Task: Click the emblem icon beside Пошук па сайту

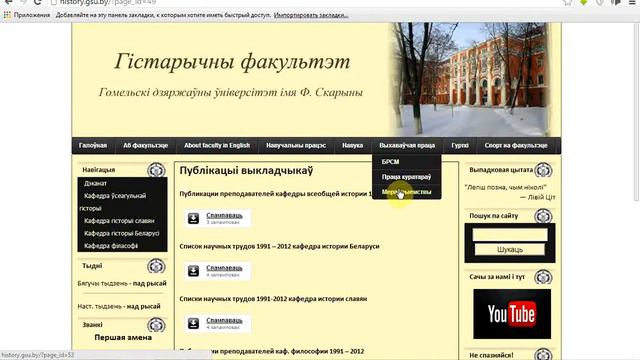Action: [x=543, y=216]
